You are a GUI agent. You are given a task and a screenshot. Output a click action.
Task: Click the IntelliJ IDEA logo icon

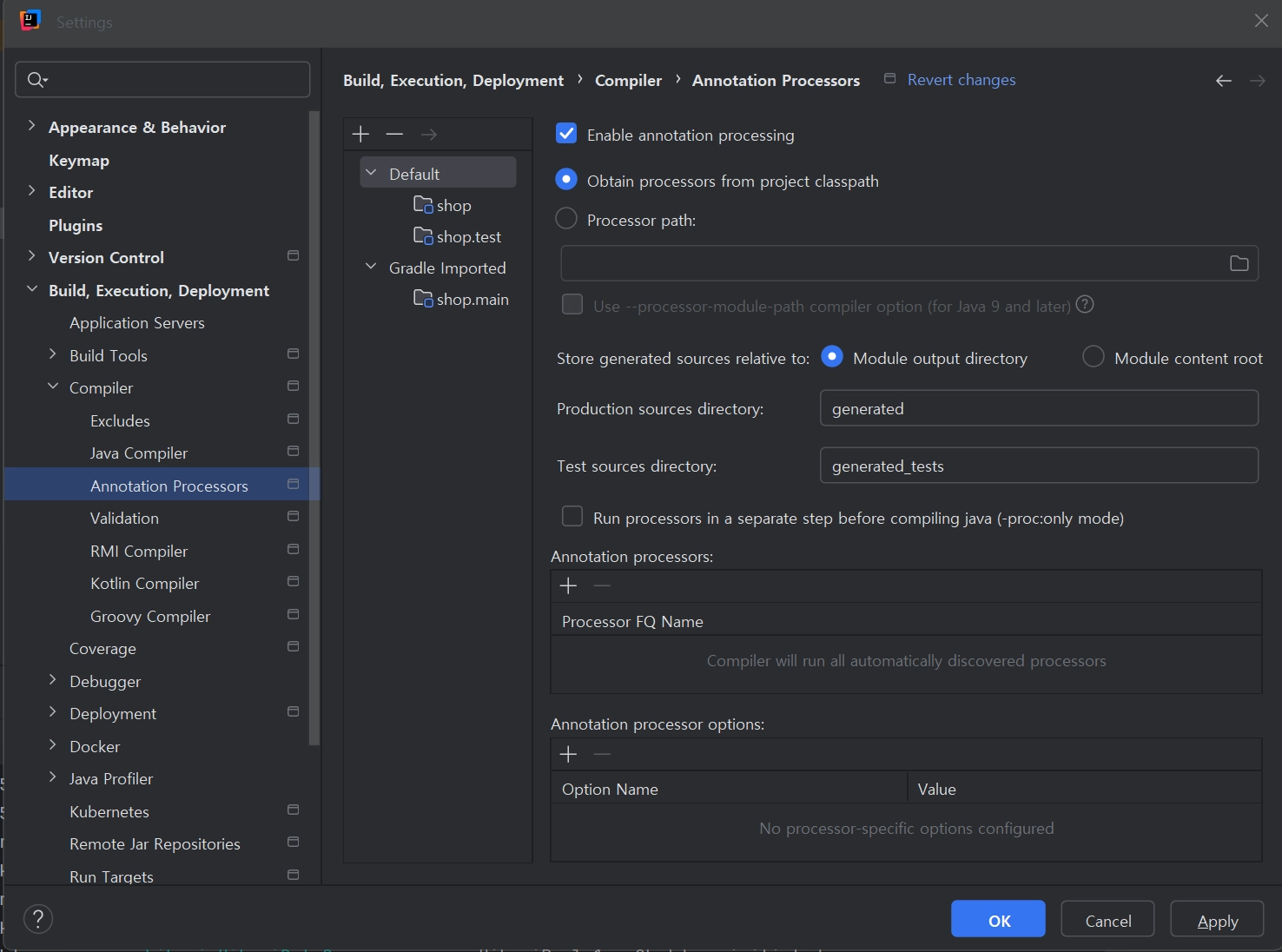(30, 21)
